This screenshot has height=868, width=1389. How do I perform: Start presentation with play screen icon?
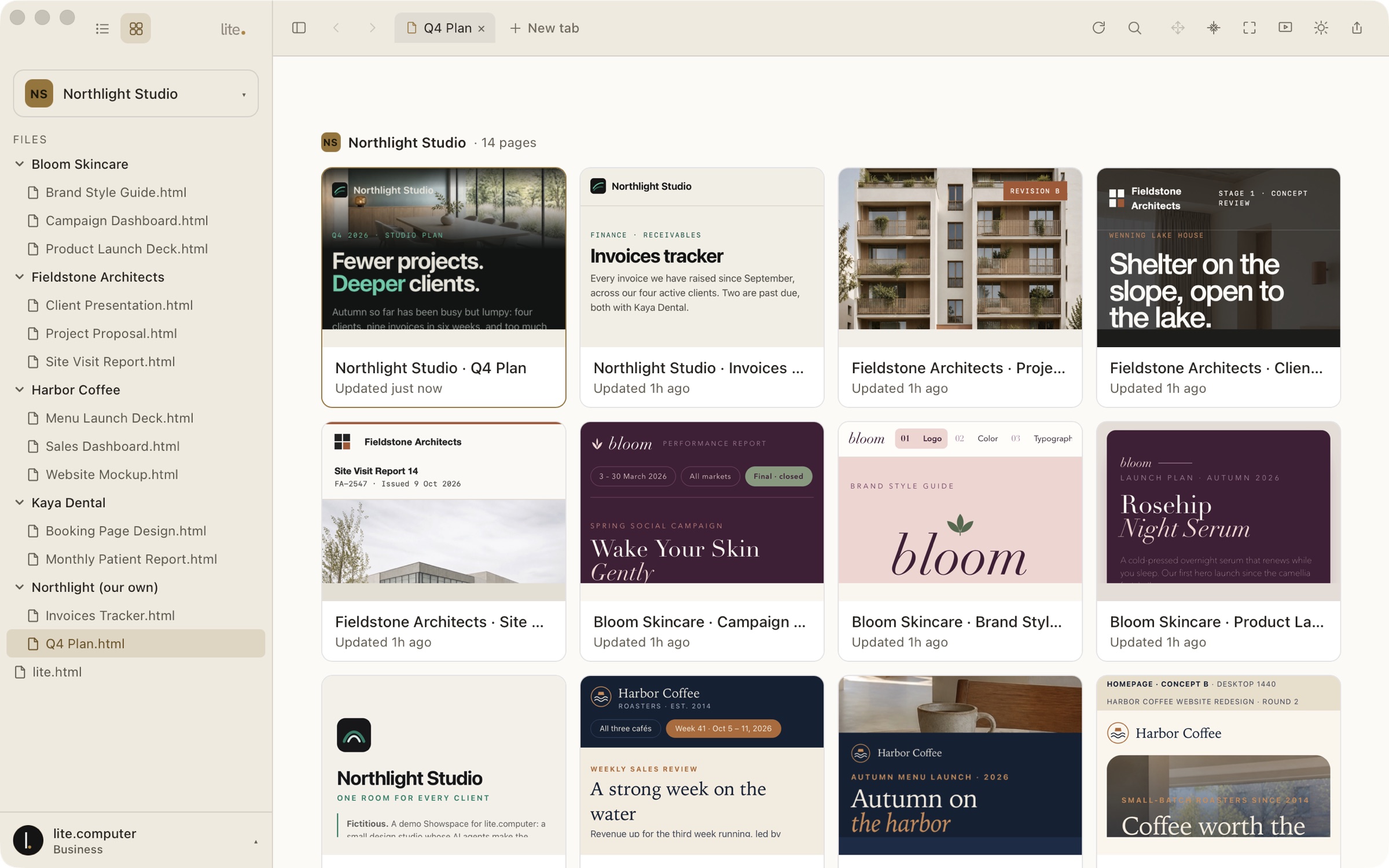click(1285, 28)
